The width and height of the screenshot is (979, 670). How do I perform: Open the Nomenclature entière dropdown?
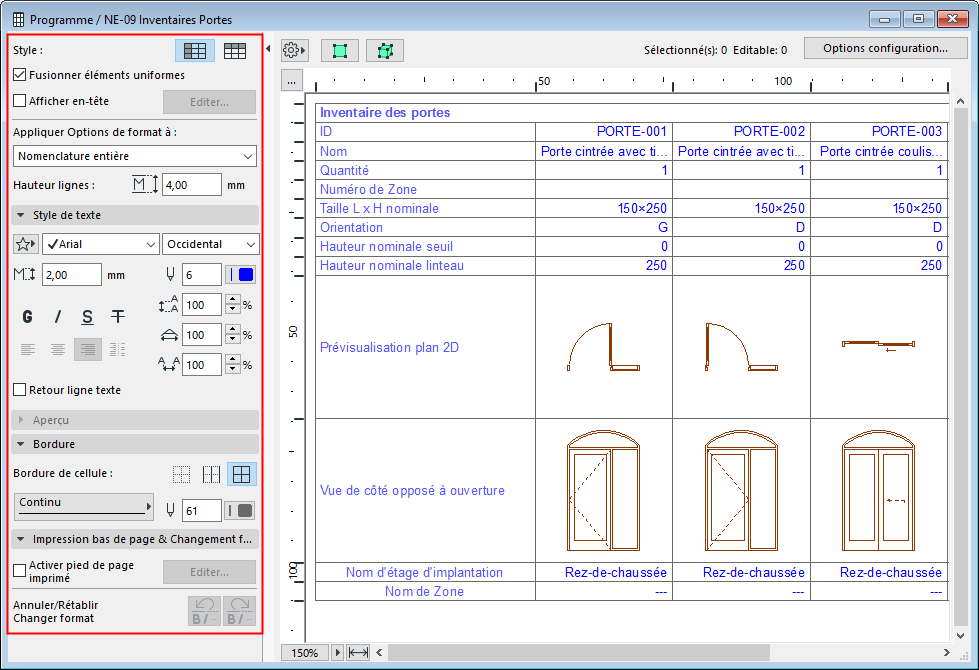pos(136,156)
